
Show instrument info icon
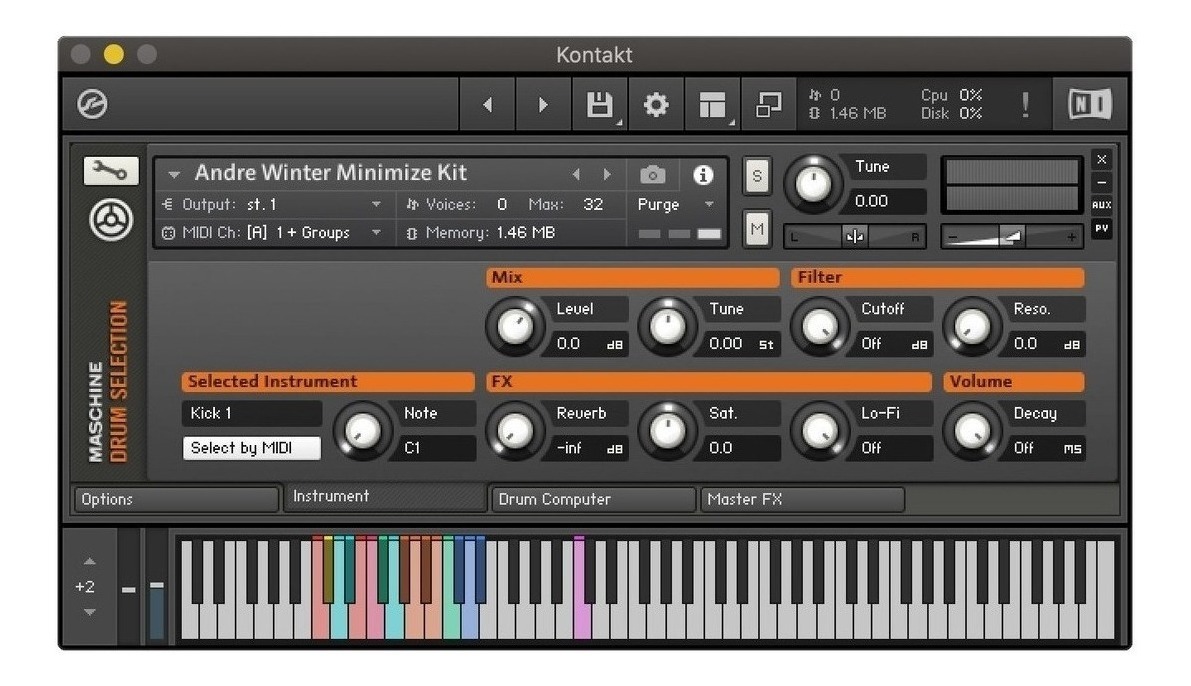point(703,175)
